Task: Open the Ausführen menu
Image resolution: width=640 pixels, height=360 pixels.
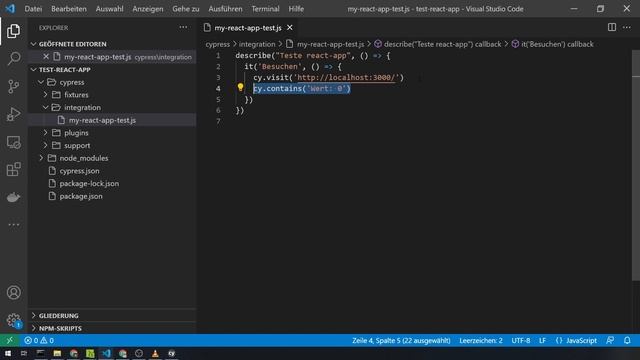Action: click(225, 9)
